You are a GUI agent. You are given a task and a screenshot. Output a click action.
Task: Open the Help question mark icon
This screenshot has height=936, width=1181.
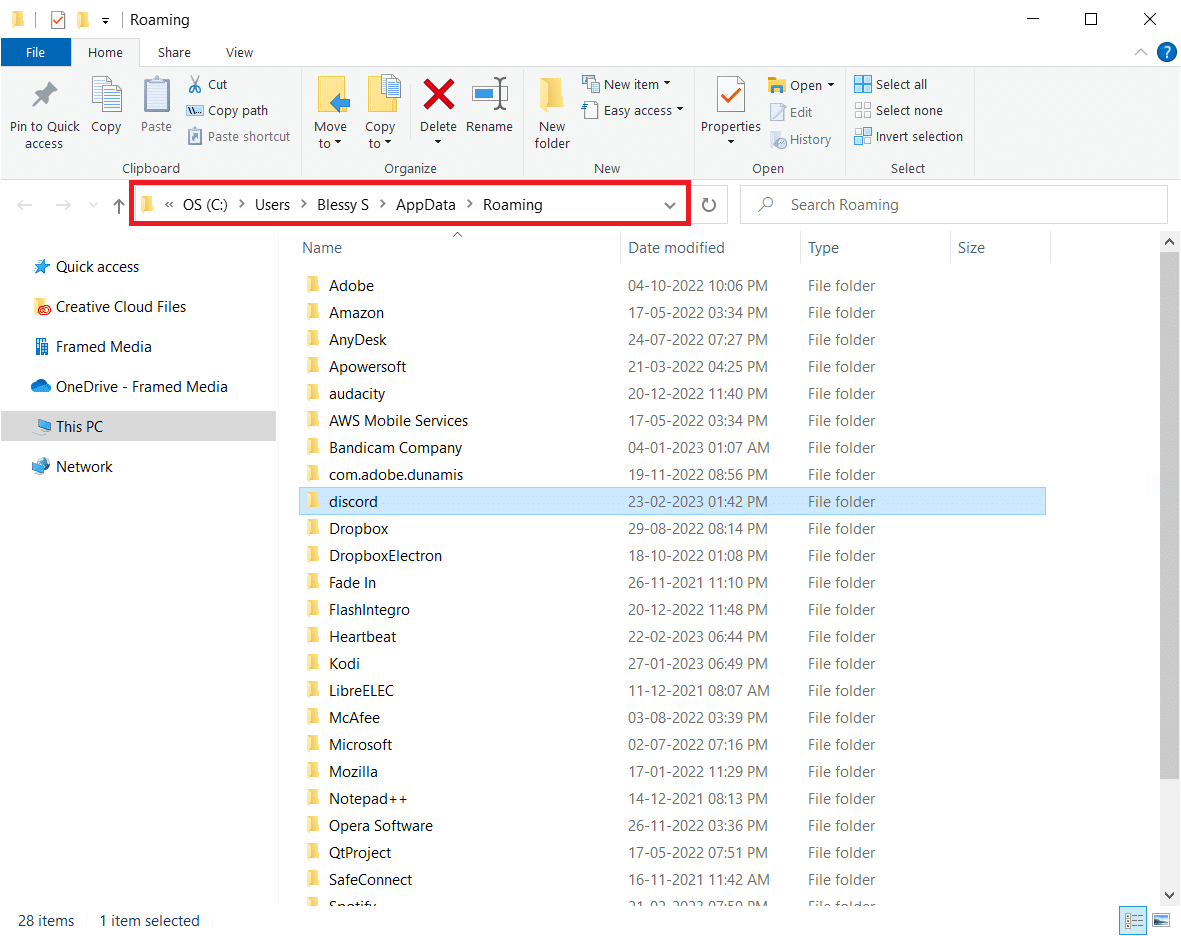click(1166, 52)
